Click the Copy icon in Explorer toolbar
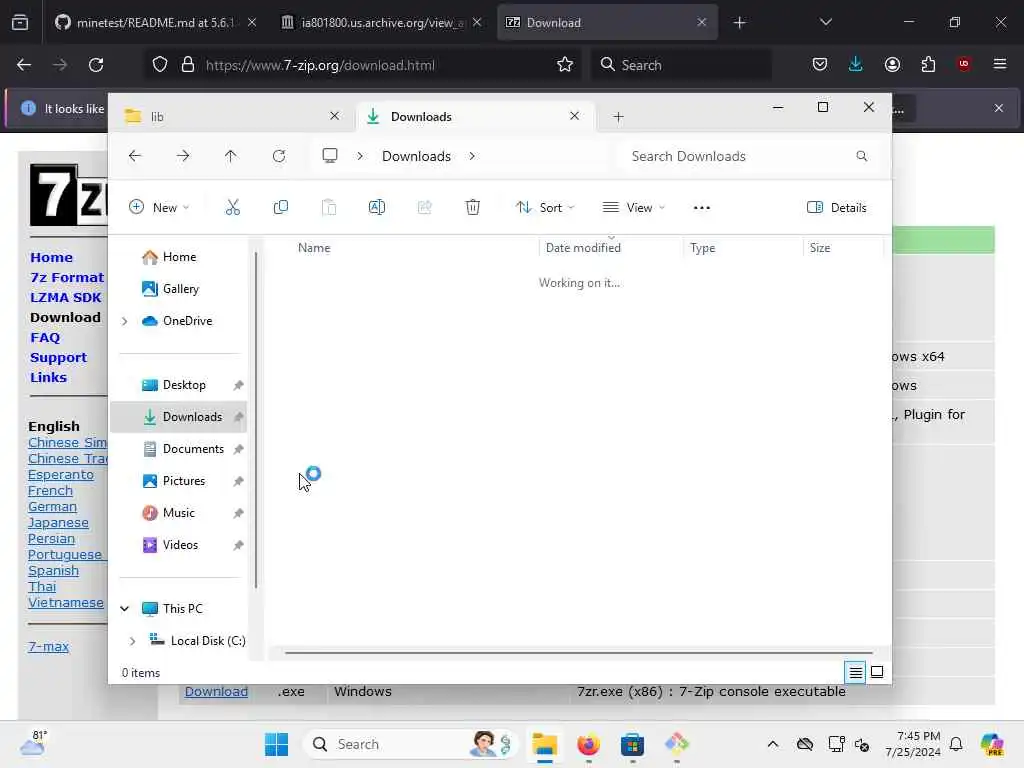Screen dimensions: 1024x768 281,208
